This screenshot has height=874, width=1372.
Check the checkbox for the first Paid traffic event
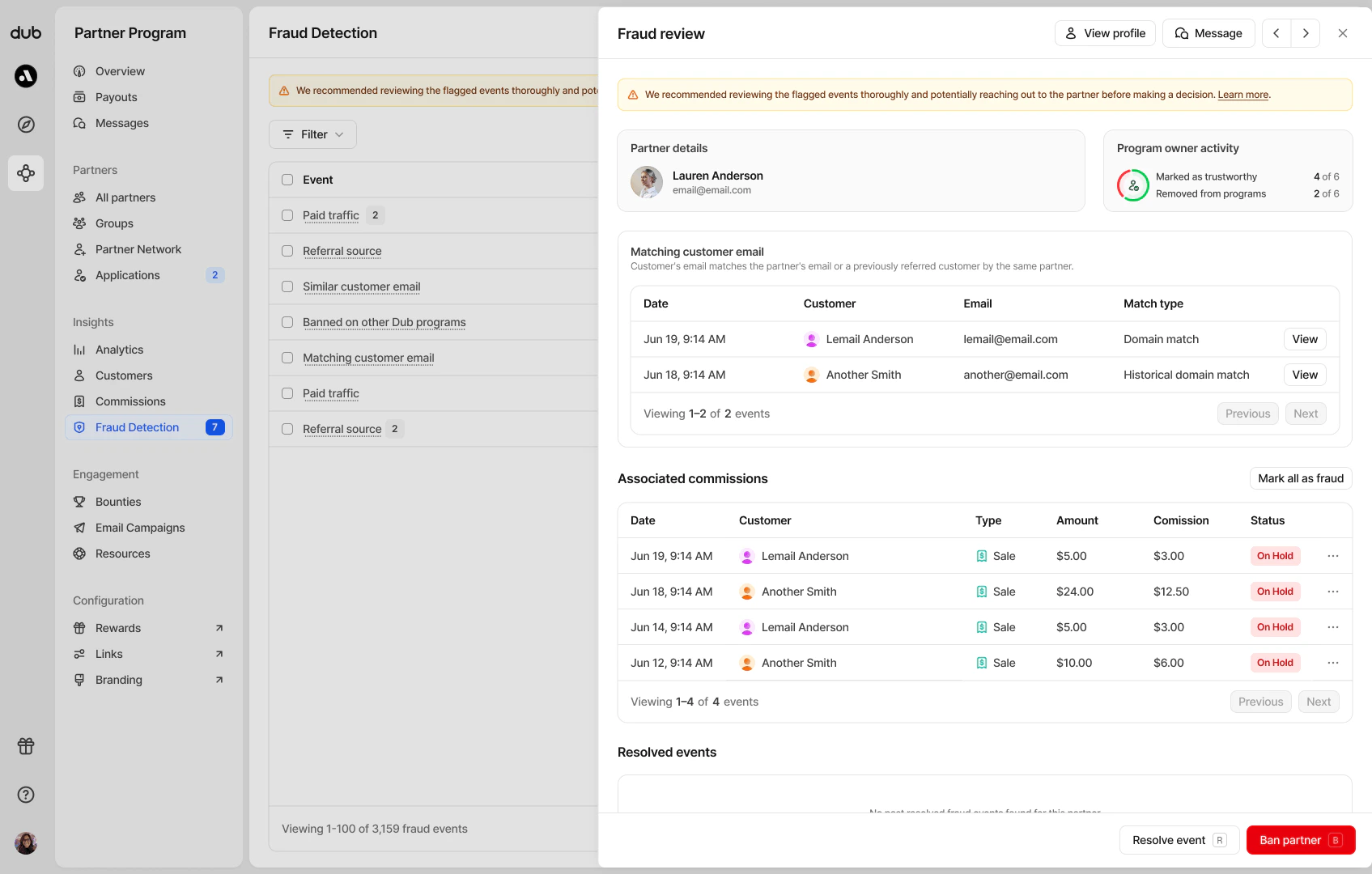pyautogui.click(x=287, y=215)
